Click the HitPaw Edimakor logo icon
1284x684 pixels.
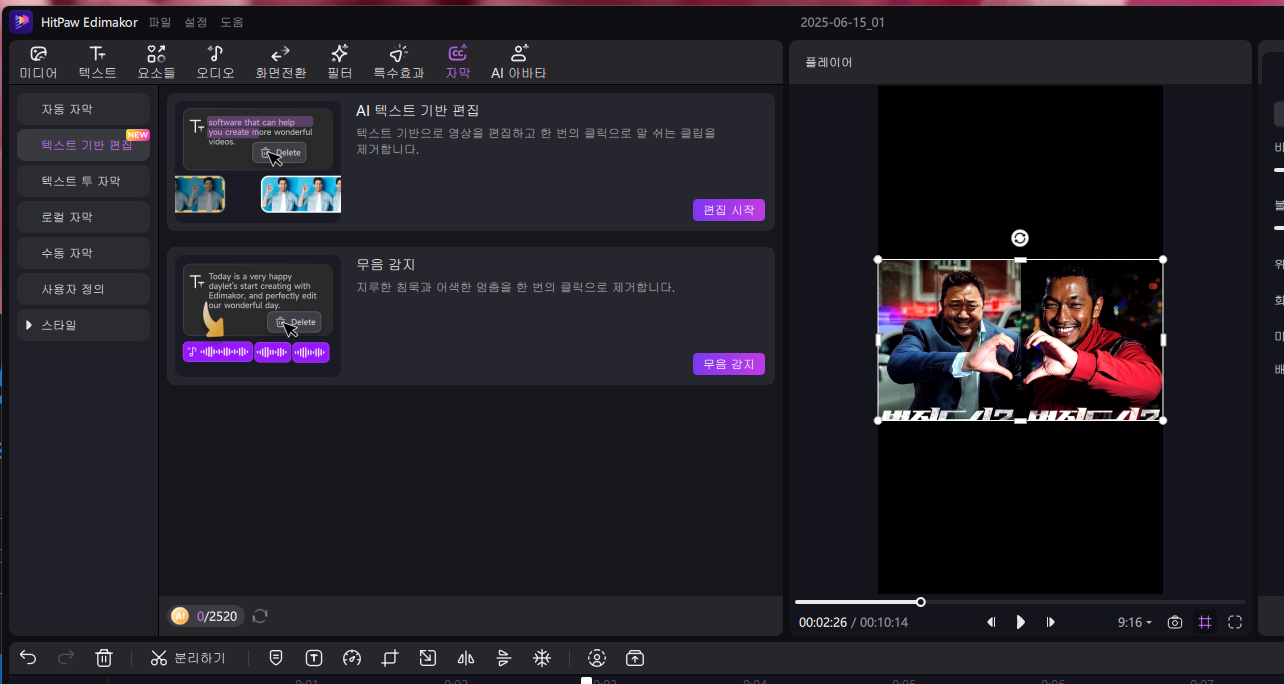[21, 22]
